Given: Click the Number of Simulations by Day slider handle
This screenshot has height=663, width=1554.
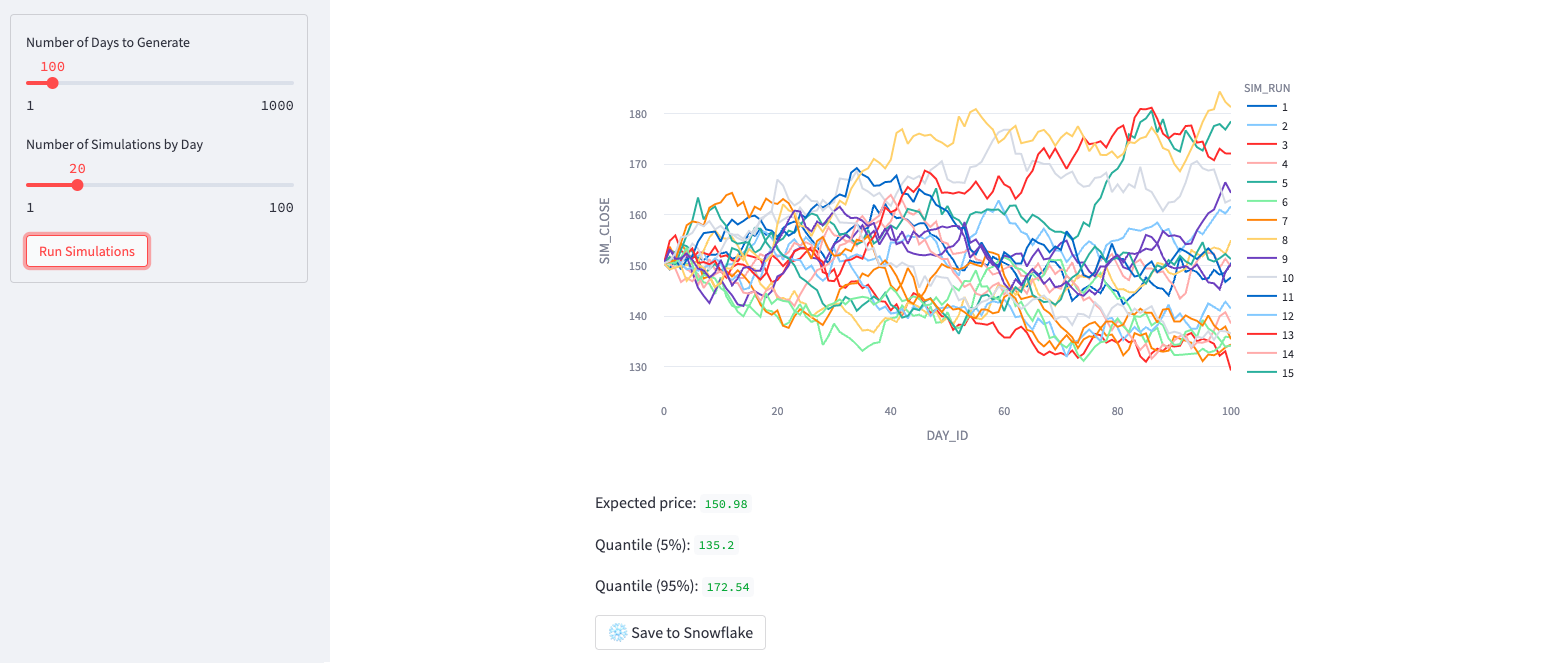Looking at the screenshot, I should (x=78, y=185).
